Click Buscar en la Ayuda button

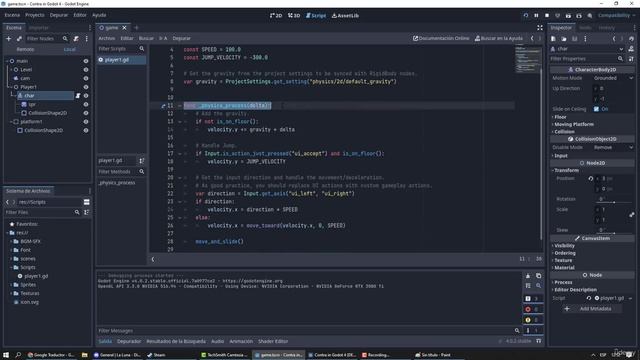498,38
